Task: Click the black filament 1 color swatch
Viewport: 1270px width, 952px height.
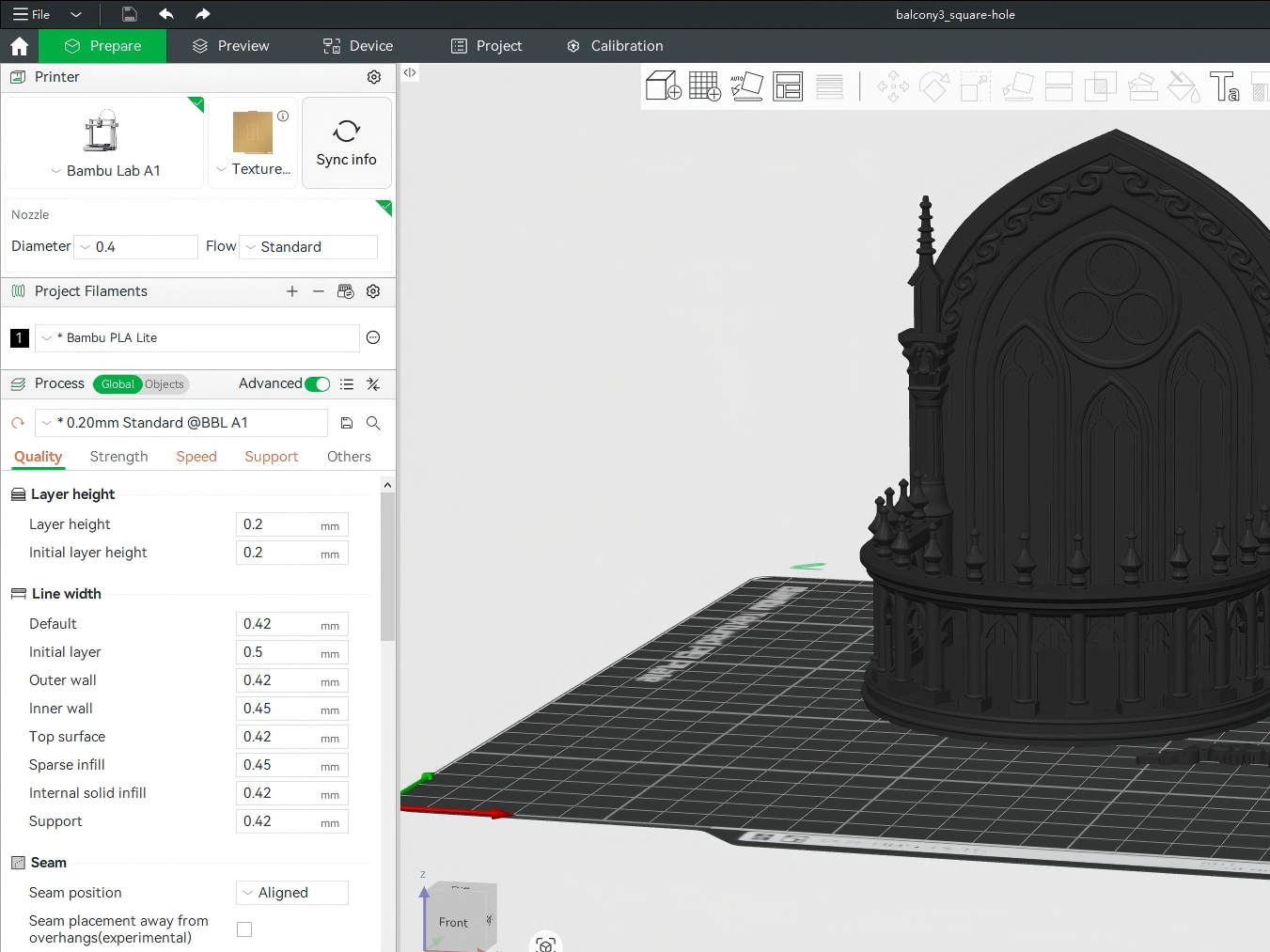Action: (x=19, y=338)
